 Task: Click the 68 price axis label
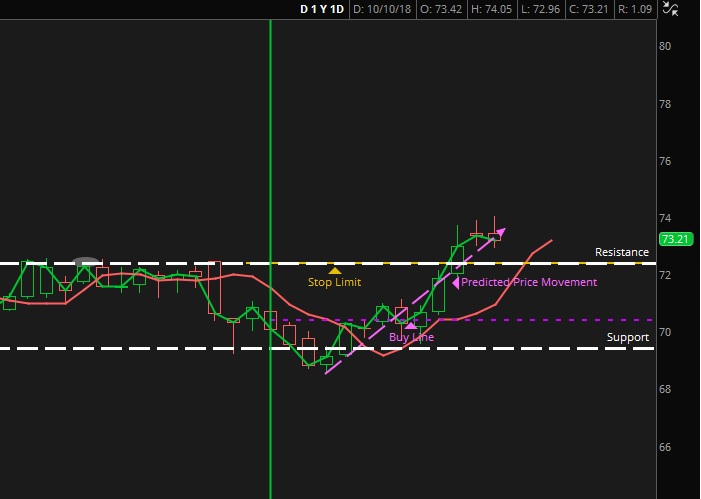pyautogui.click(x=665, y=389)
